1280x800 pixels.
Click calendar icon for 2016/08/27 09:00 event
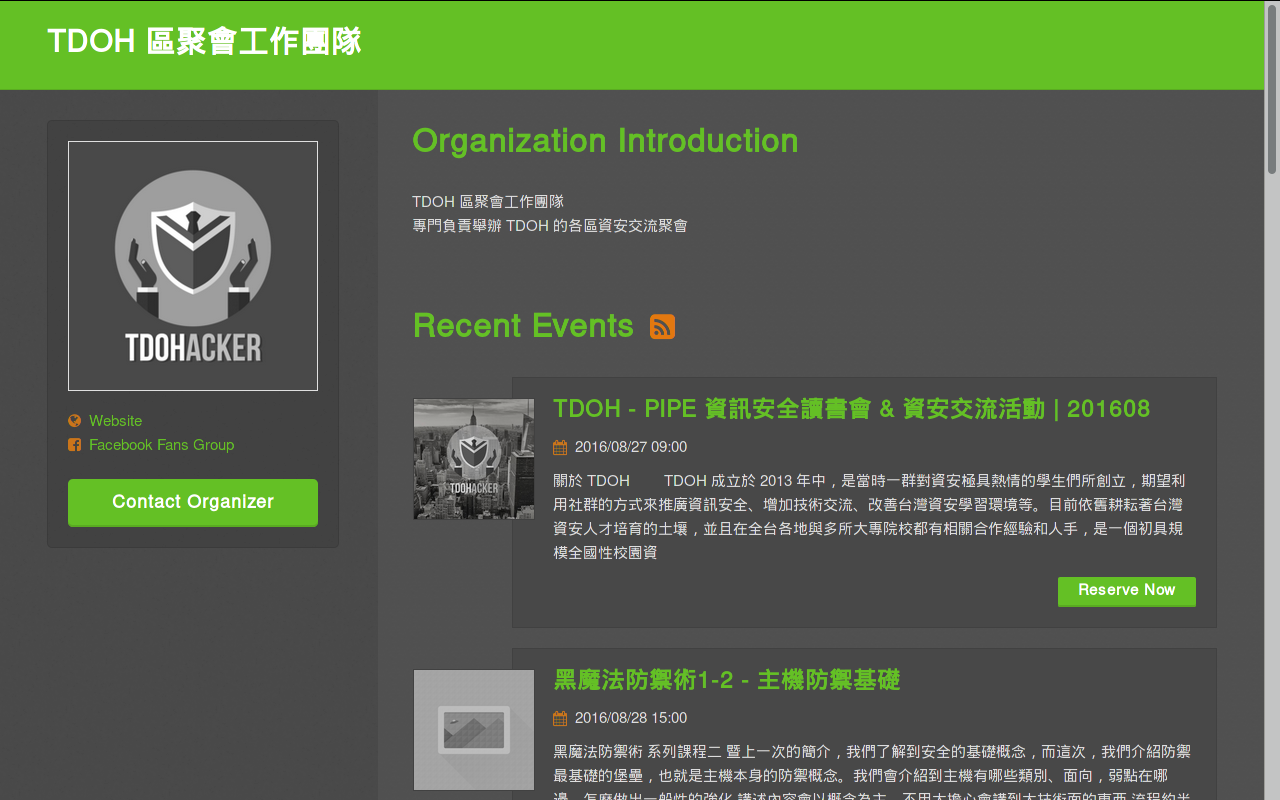point(560,447)
